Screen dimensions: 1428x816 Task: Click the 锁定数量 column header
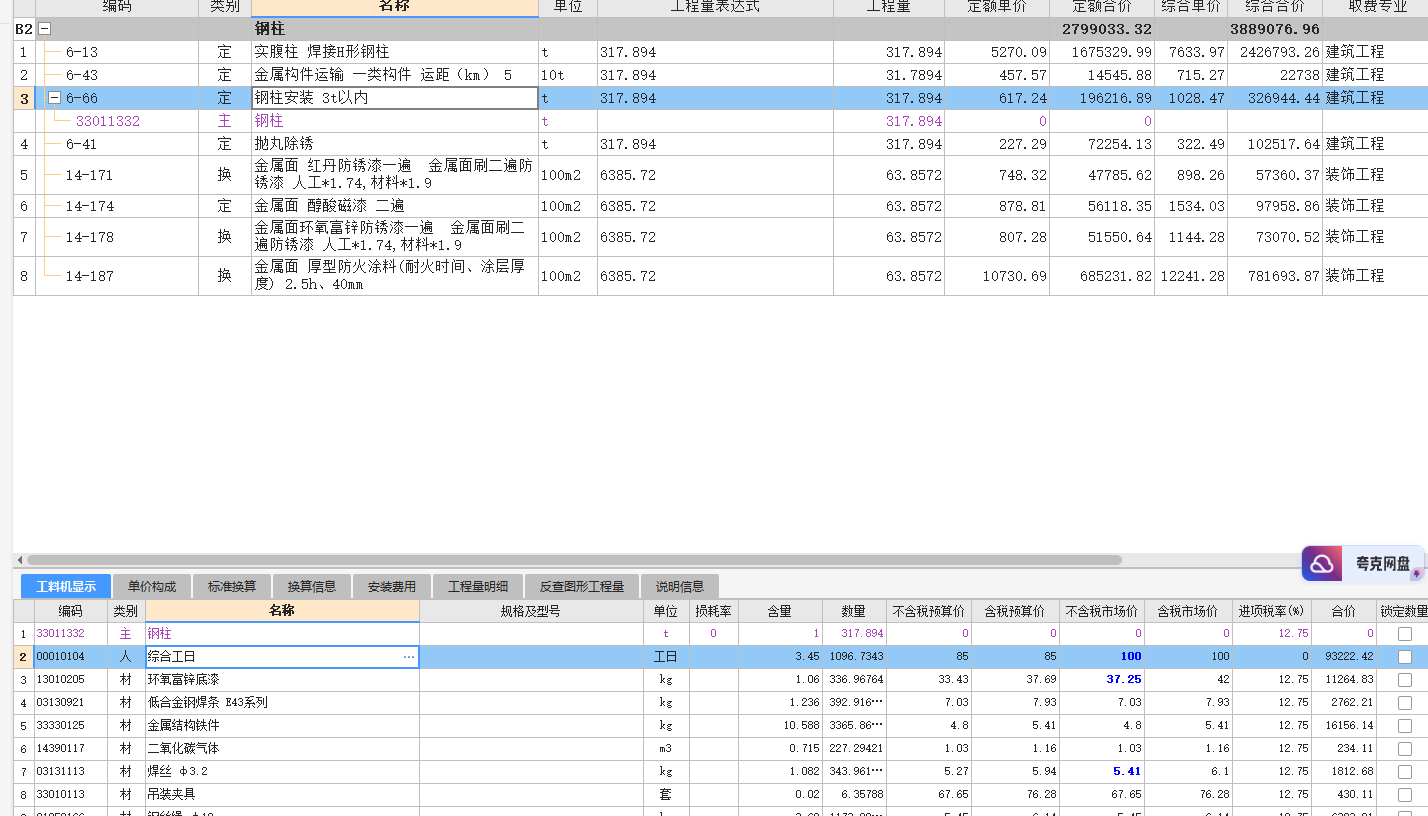pyautogui.click(x=1403, y=611)
